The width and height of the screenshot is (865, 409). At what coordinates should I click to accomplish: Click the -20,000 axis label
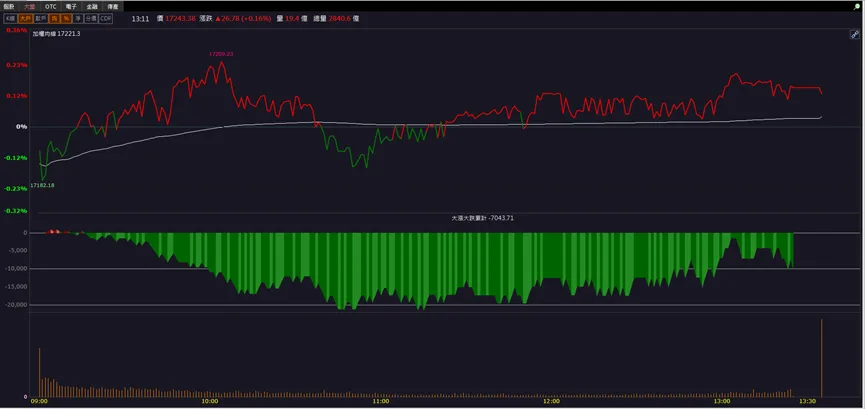(15, 305)
